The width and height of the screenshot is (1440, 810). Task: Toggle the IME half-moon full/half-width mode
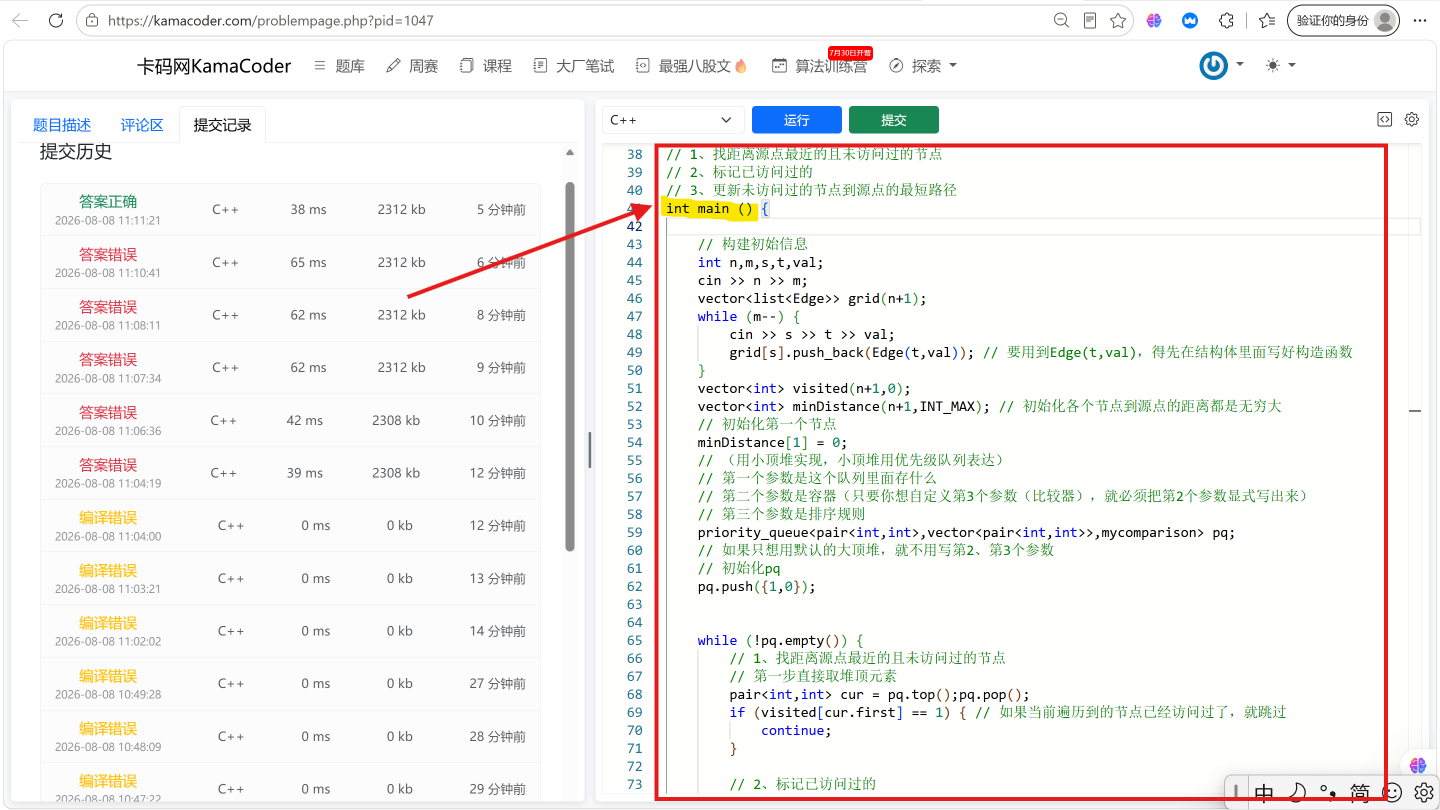1296,793
